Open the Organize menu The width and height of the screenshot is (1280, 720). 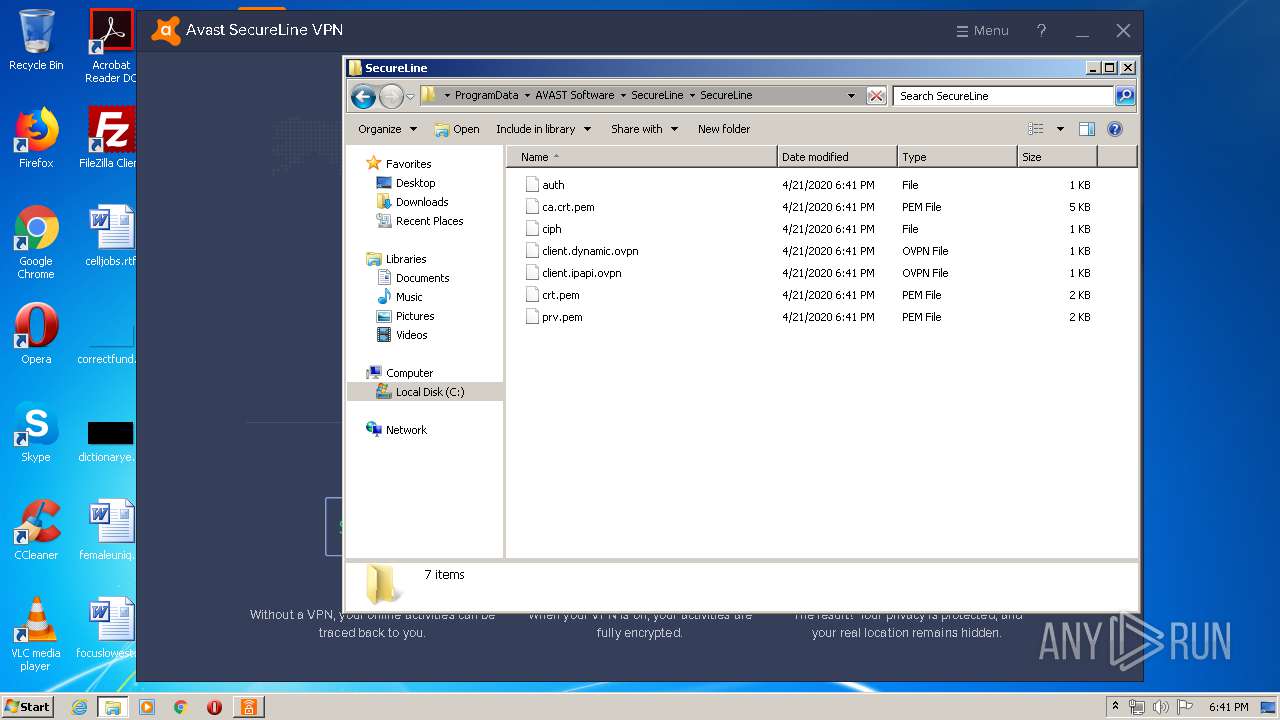(387, 129)
